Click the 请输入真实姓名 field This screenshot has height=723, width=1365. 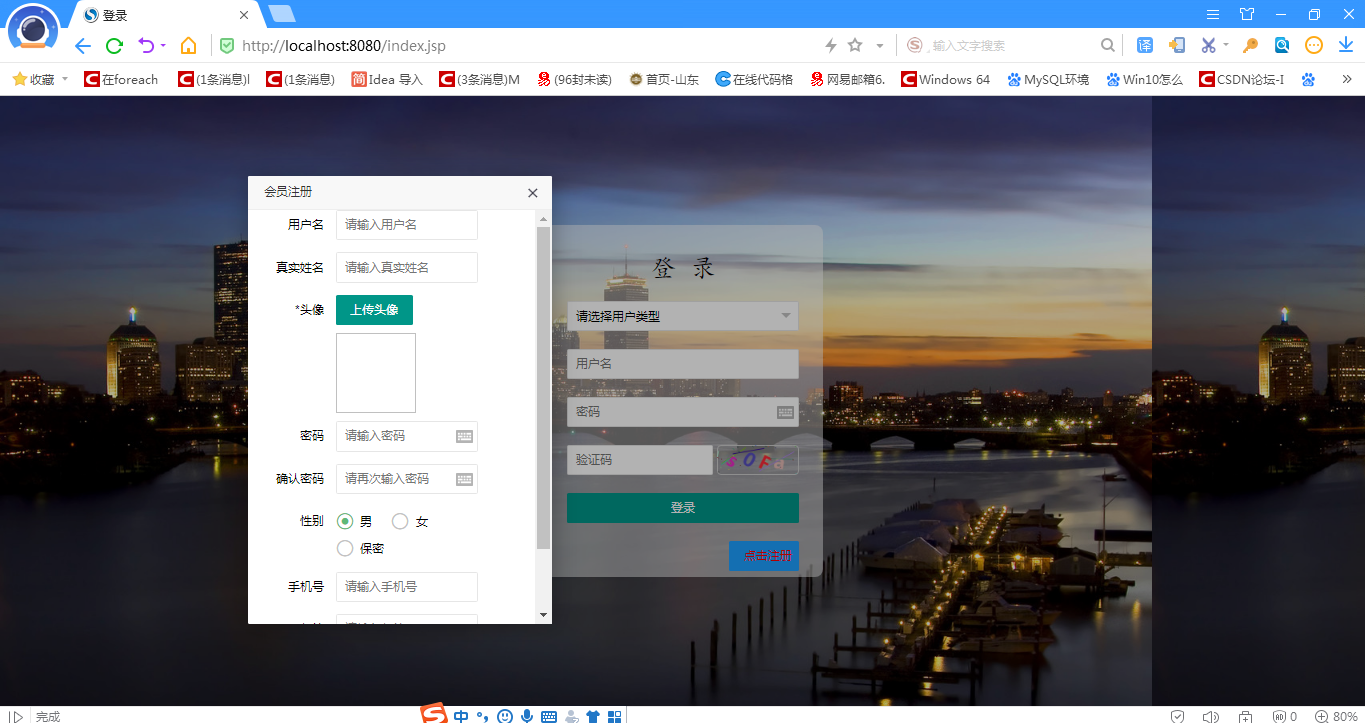tap(407, 268)
